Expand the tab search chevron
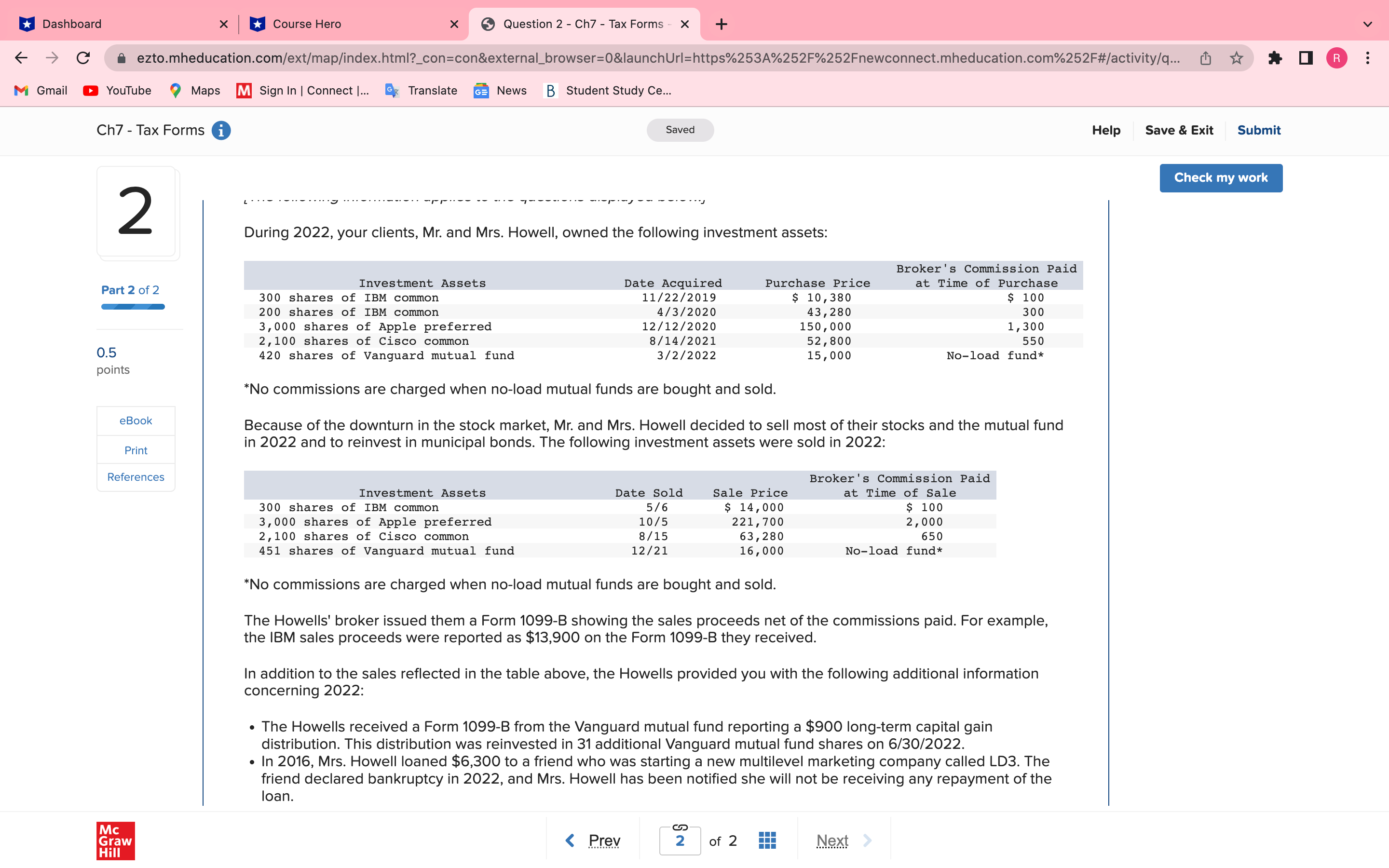This screenshot has height=868, width=1389. coord(1368,24)
